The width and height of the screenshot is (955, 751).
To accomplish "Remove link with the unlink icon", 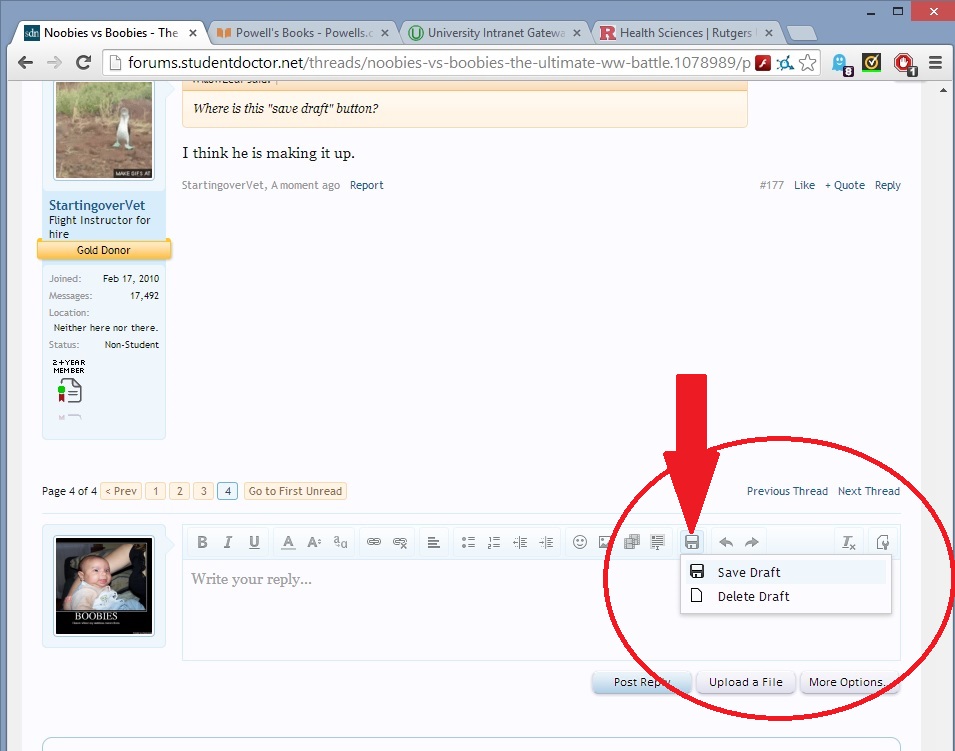I will point(400,542).
